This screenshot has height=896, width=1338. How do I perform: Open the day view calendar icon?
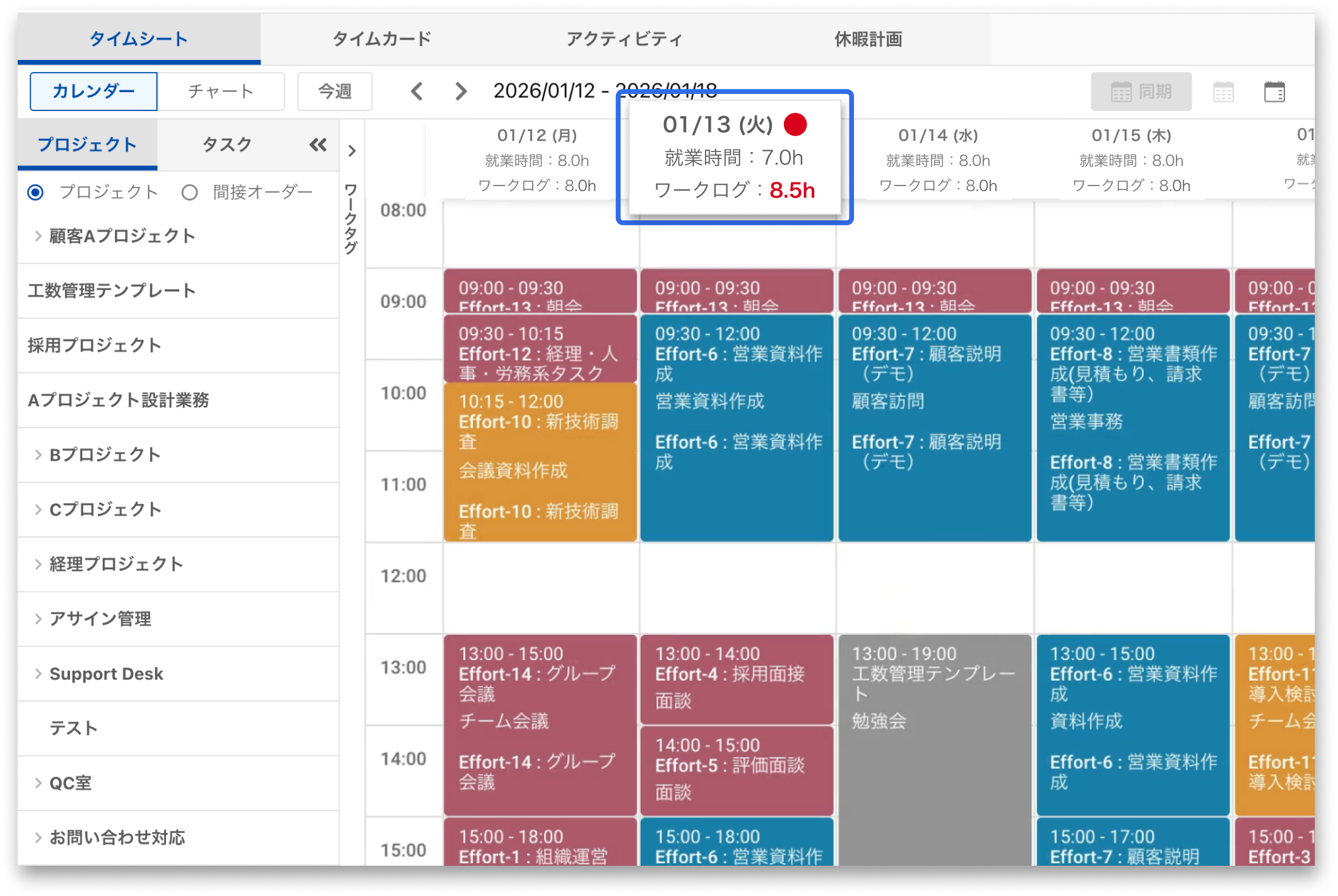[1274, 92]
